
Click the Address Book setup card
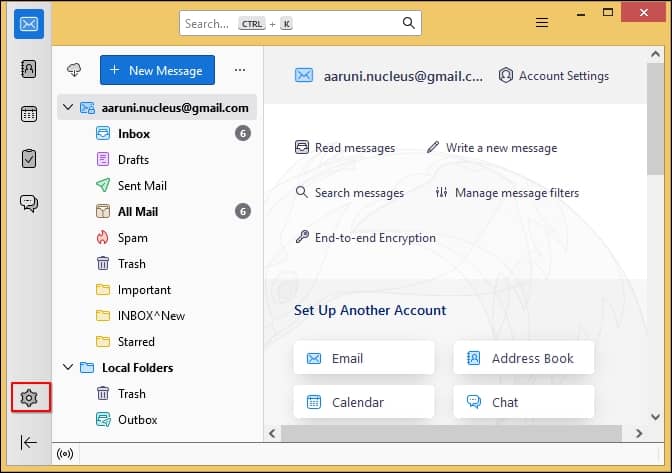(523, 358)
